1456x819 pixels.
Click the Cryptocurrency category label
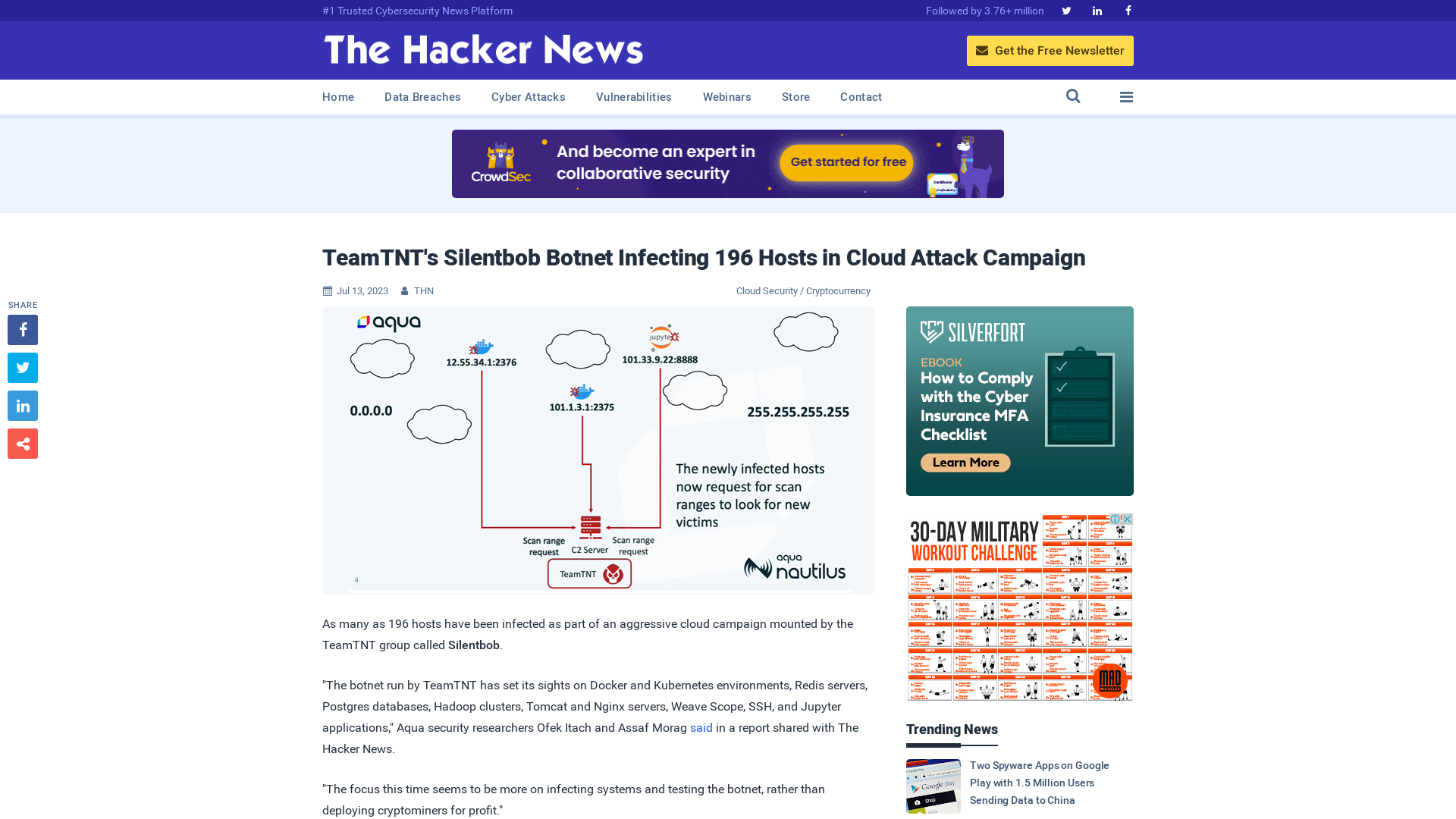click(x=839, y=291)
